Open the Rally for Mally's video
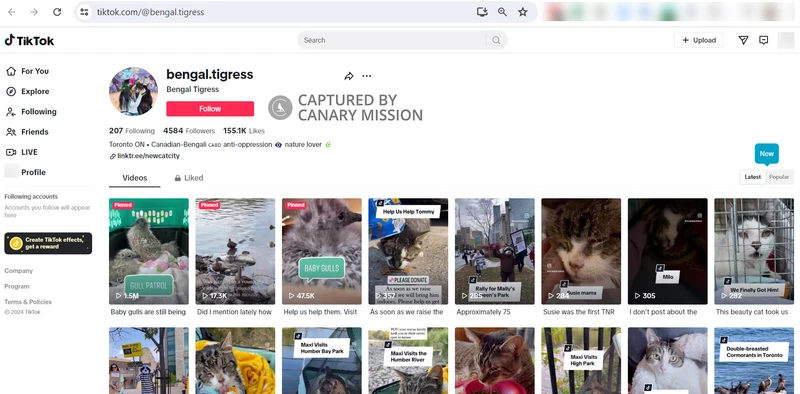 494,251
